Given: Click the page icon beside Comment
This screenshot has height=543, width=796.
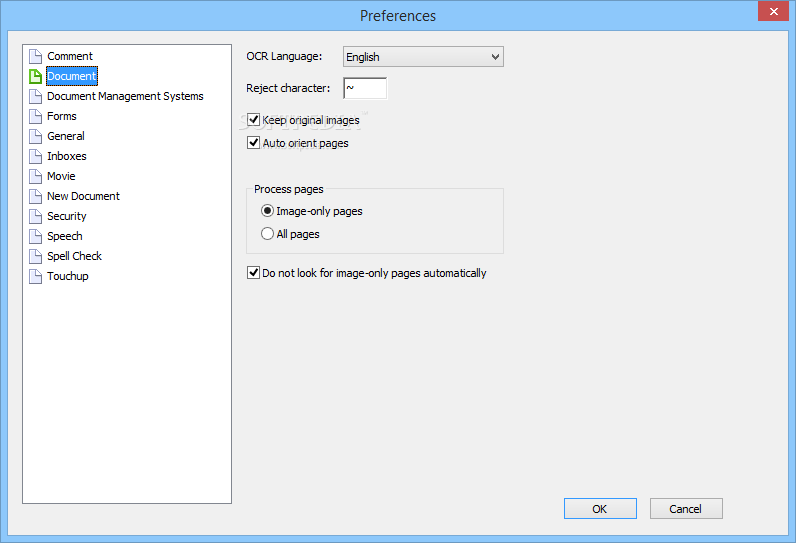Looking at the screenshot, I should [x=35, y=56].
